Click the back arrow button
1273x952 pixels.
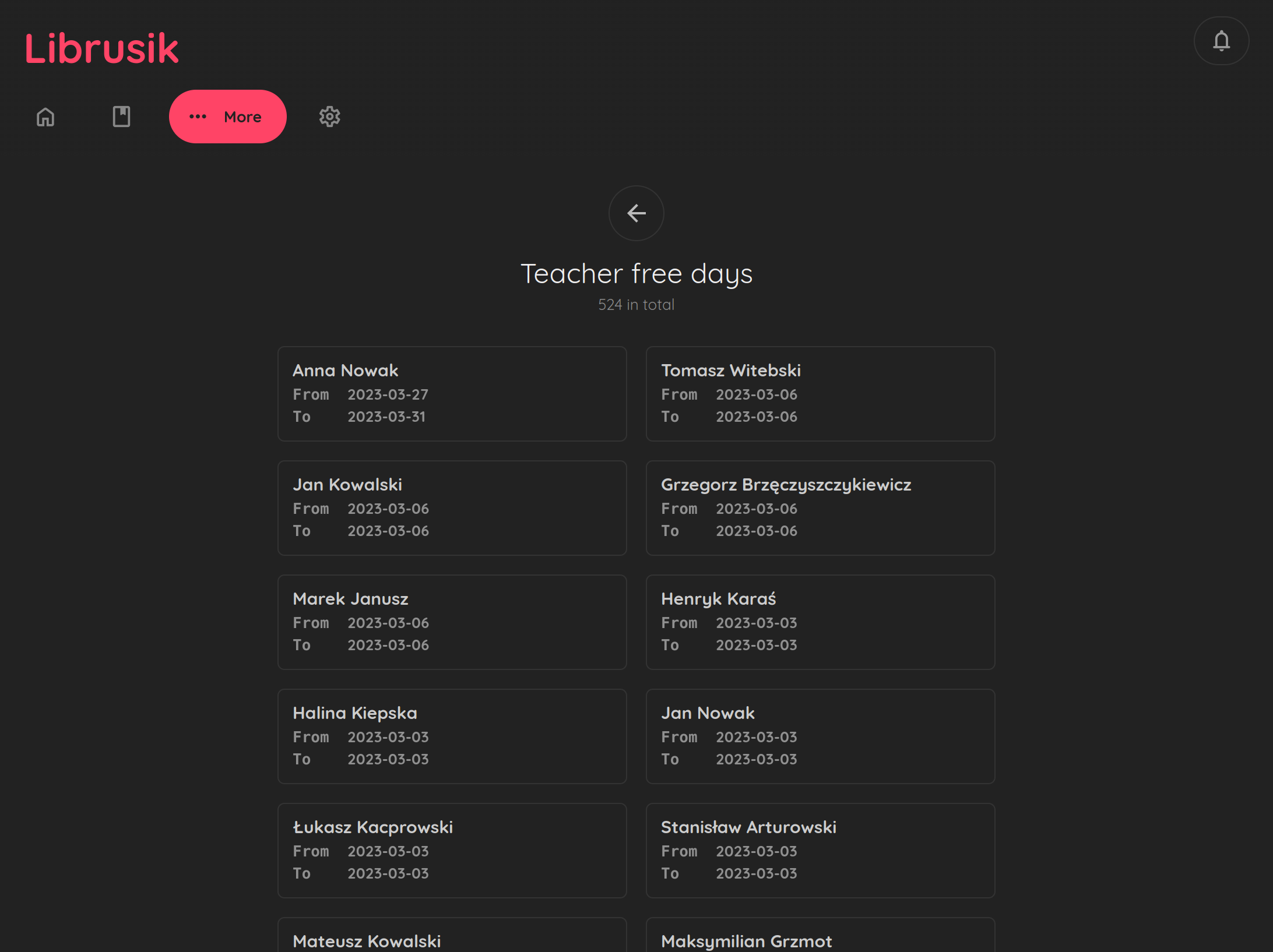click(636, 213)
